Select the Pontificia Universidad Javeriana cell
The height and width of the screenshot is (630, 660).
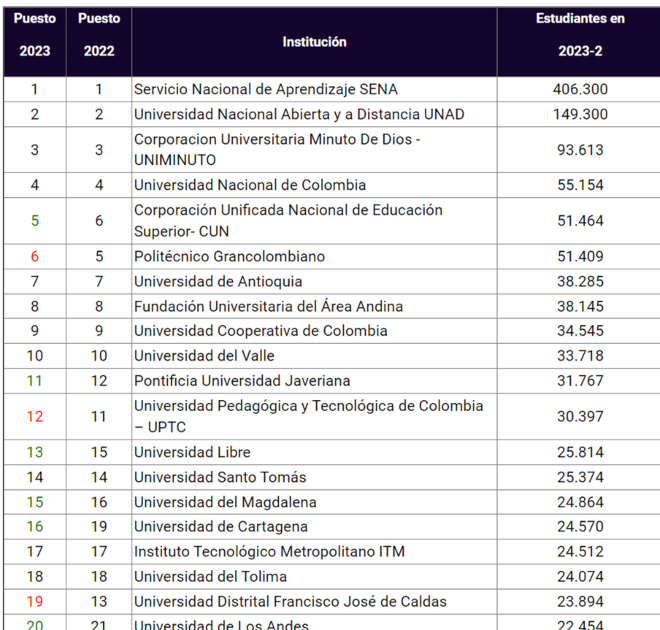tap(242, 380)
